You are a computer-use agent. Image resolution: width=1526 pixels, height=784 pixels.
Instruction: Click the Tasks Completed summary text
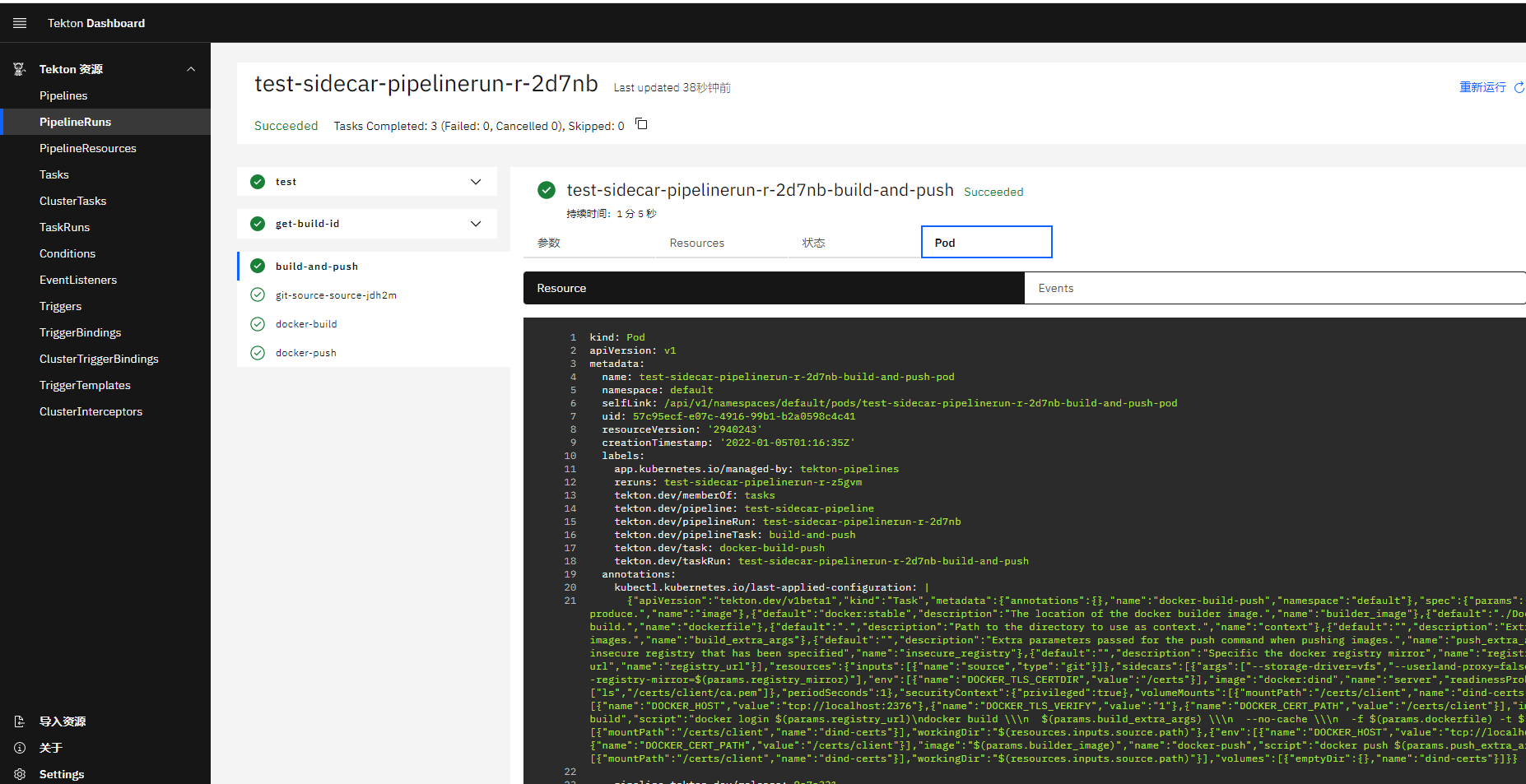(479, 126)
